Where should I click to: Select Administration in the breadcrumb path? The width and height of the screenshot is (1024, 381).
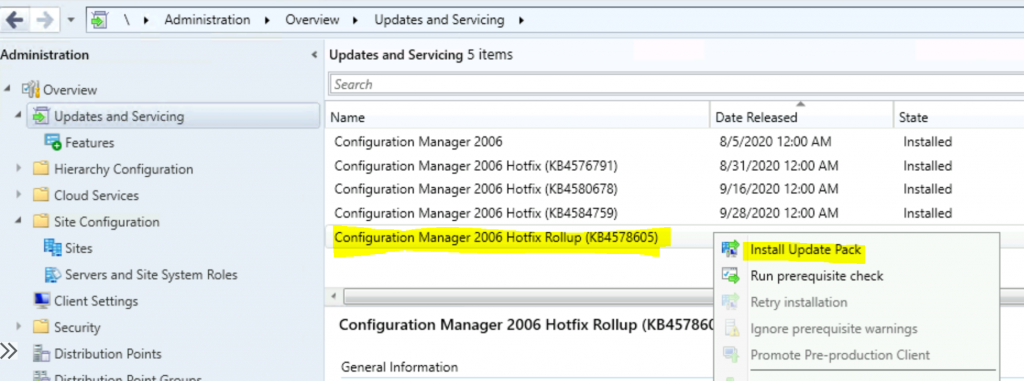(x=207, y=20)
